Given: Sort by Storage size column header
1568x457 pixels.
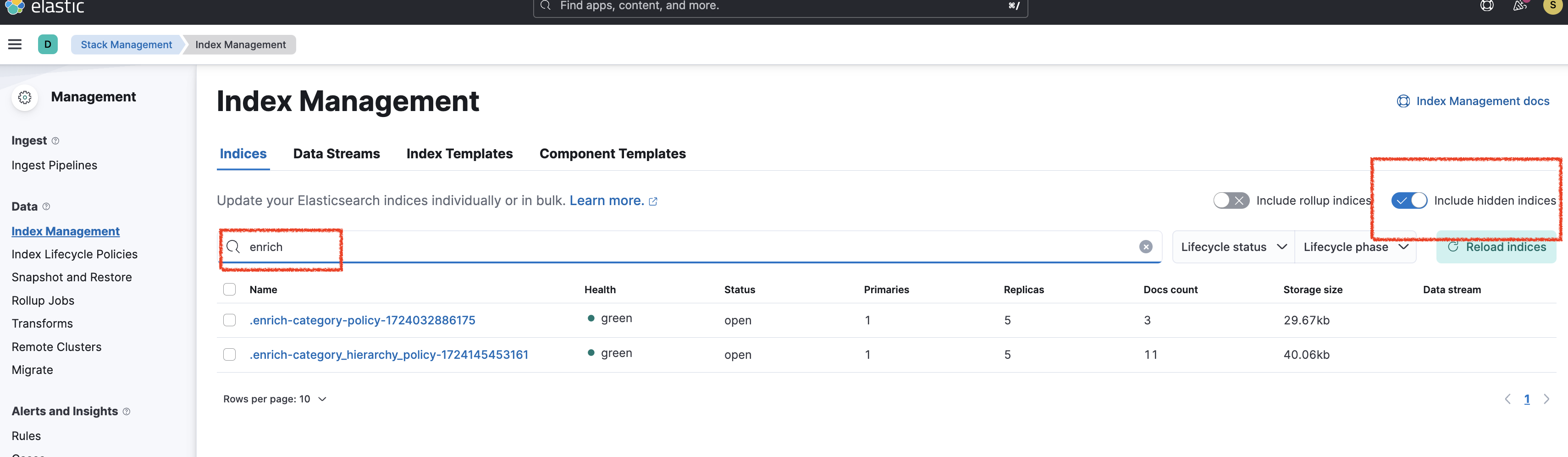Looking at the screenshot, I should coord(1312,290).
